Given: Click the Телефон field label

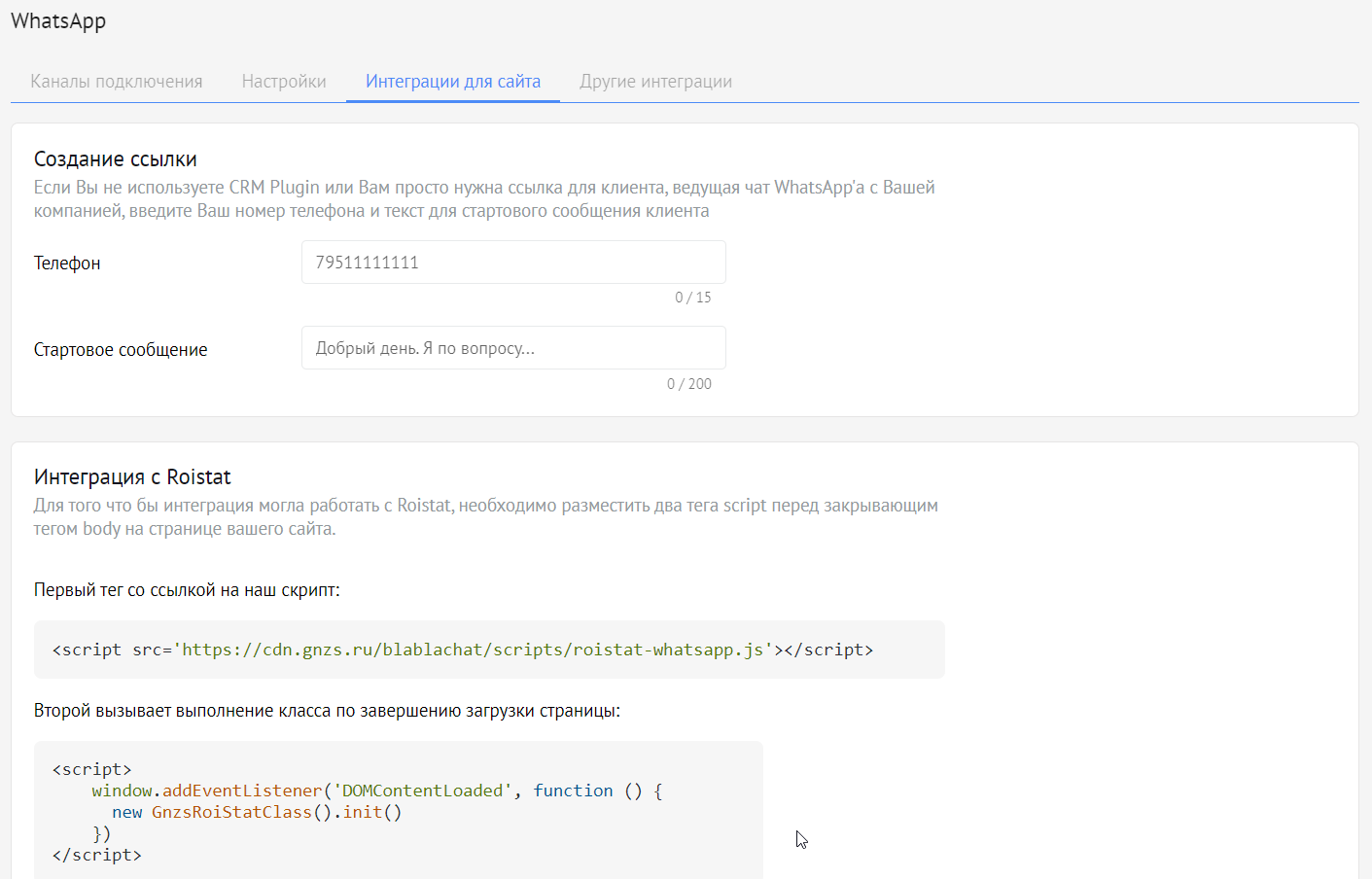Looking at the screenshot, I should coord(67,264).
